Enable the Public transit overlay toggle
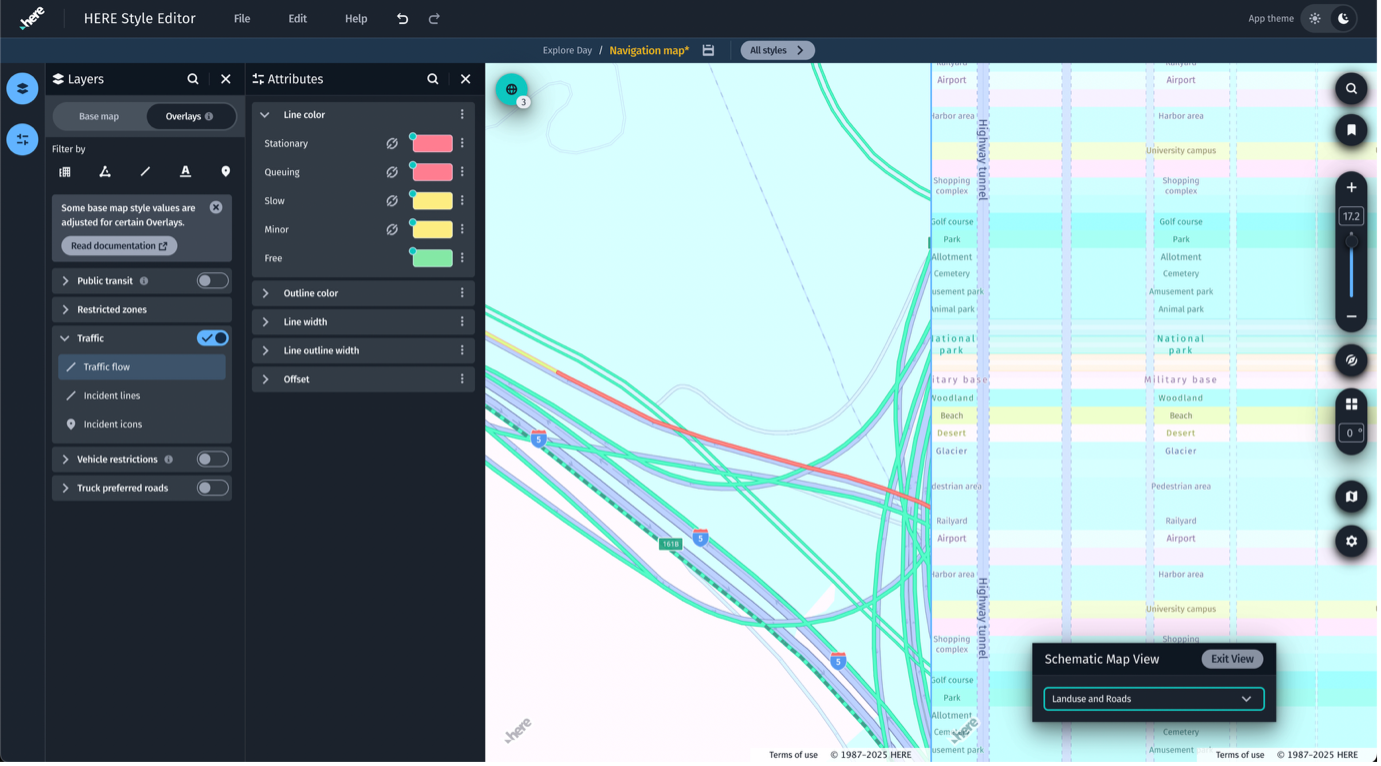Screen dimensions: 1381x766 [212, 280]
